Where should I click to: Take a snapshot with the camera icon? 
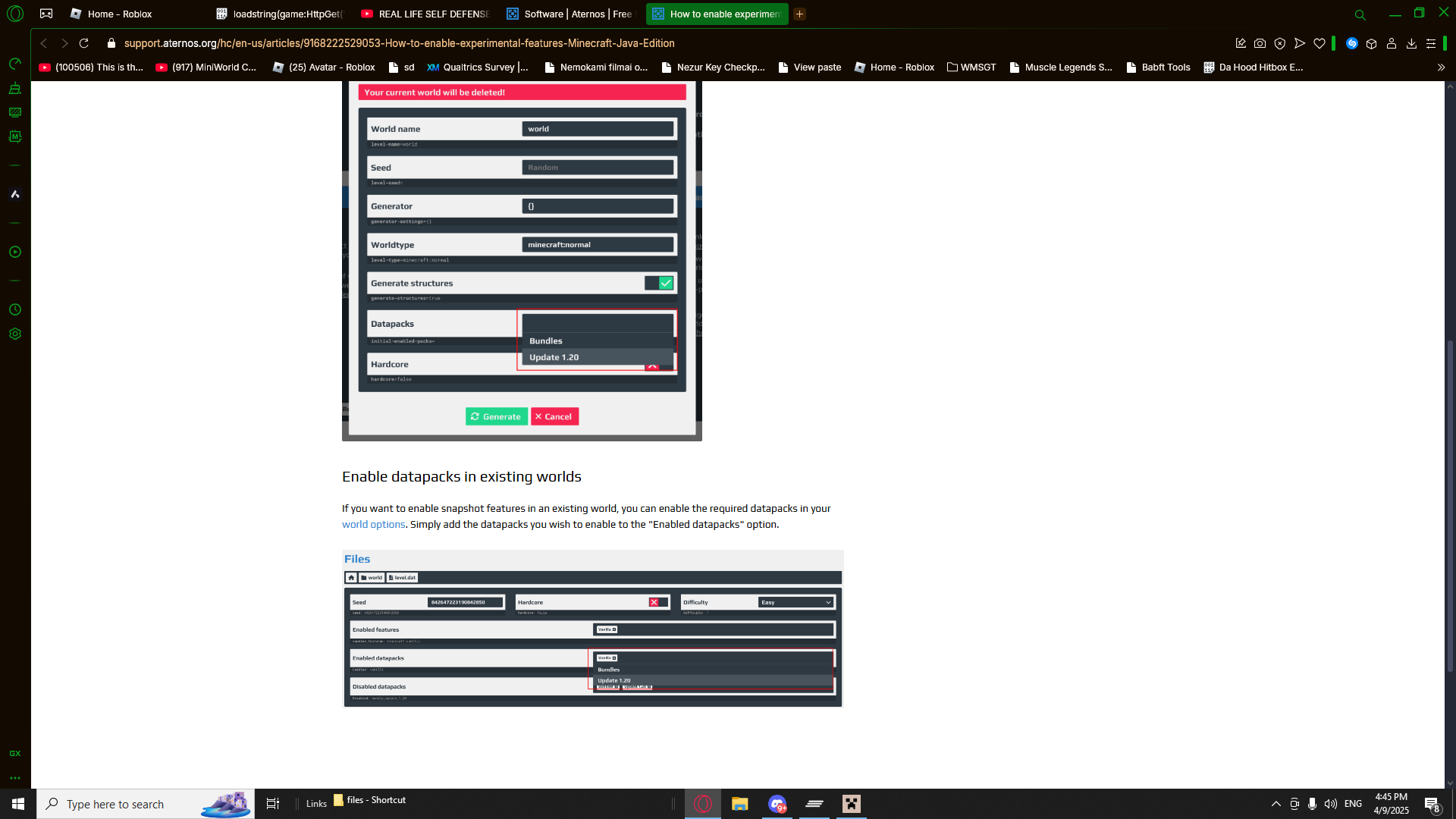pos(1260,43)
